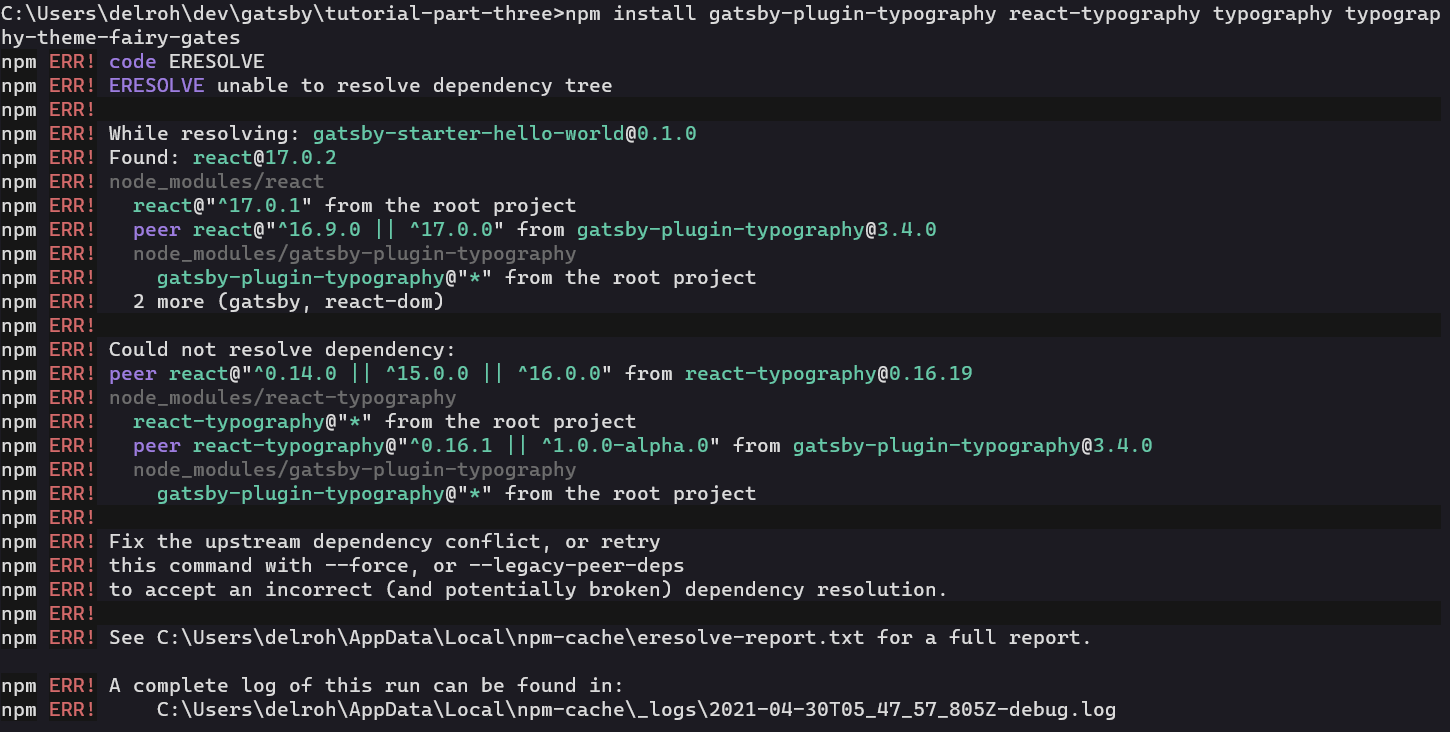This screenshot has width=1450, height=732.
Task: Click 'to accept an incorrect (and potentially broken)' line
Action: [528, 590]
